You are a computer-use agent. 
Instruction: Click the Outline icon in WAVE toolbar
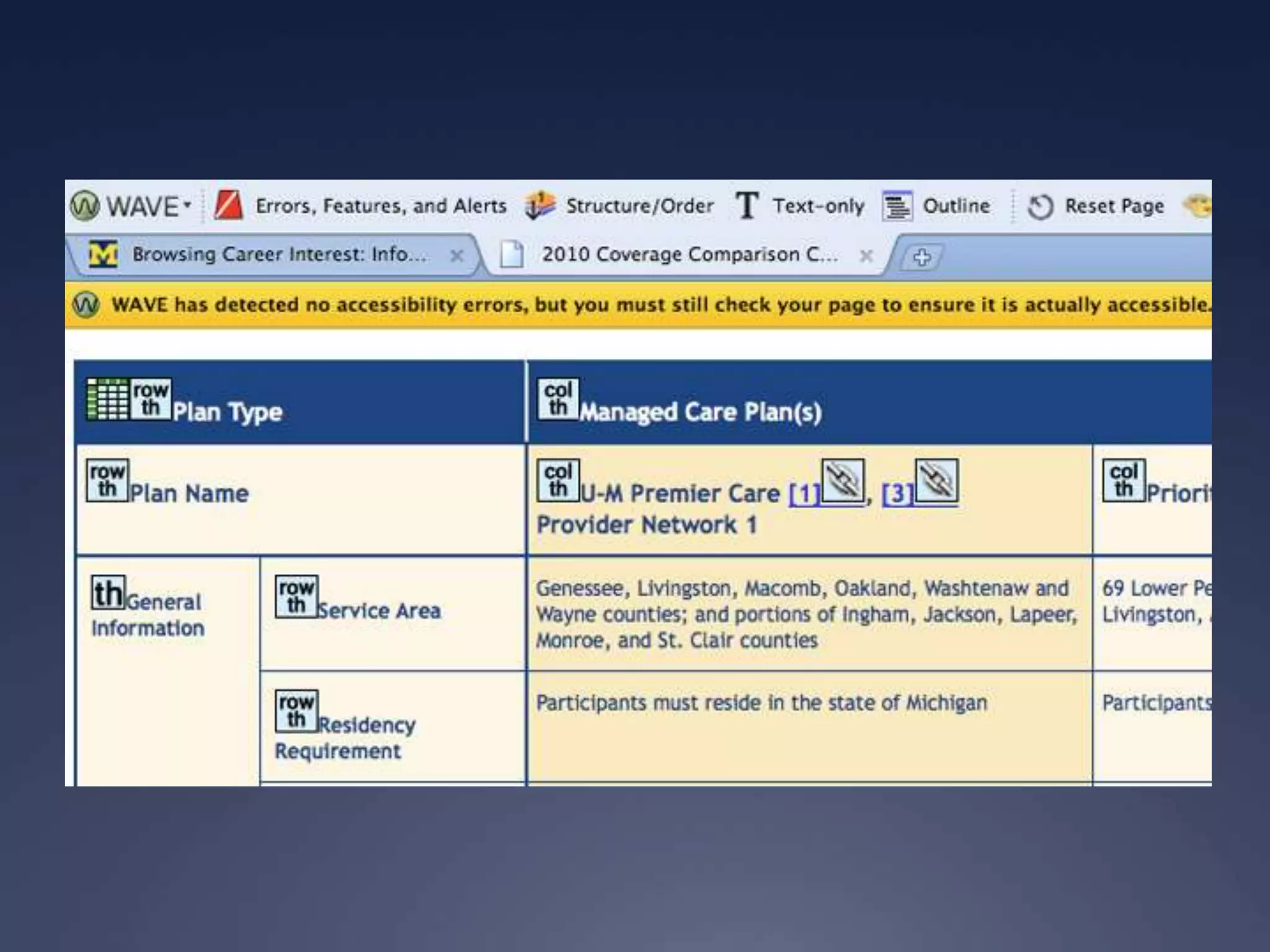click(897, 206)
